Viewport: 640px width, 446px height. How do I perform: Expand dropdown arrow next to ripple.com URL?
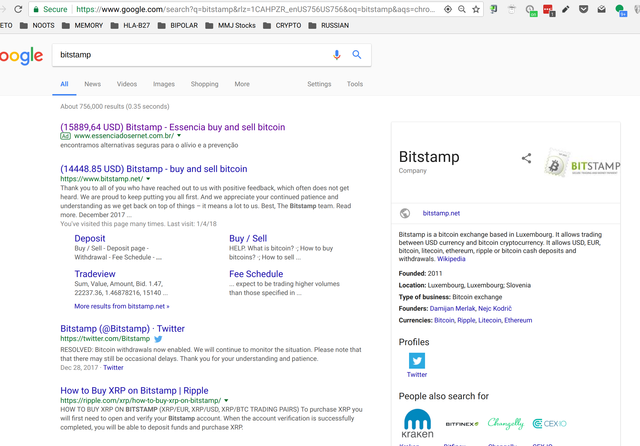[x=226, y=400]
